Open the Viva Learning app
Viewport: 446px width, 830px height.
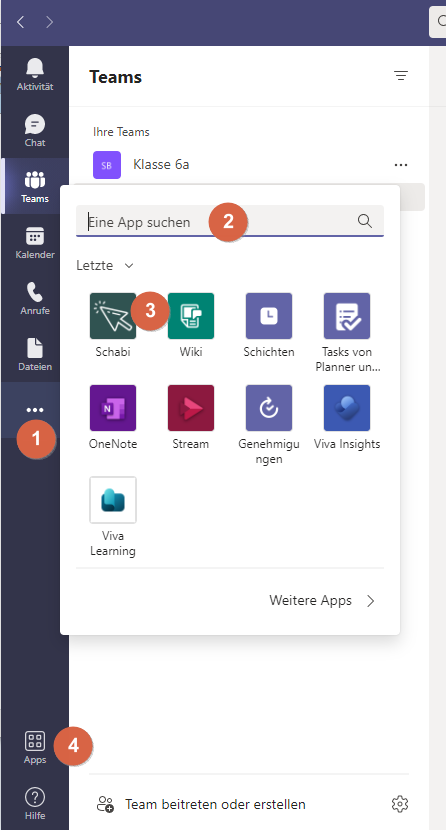point(113,500)
